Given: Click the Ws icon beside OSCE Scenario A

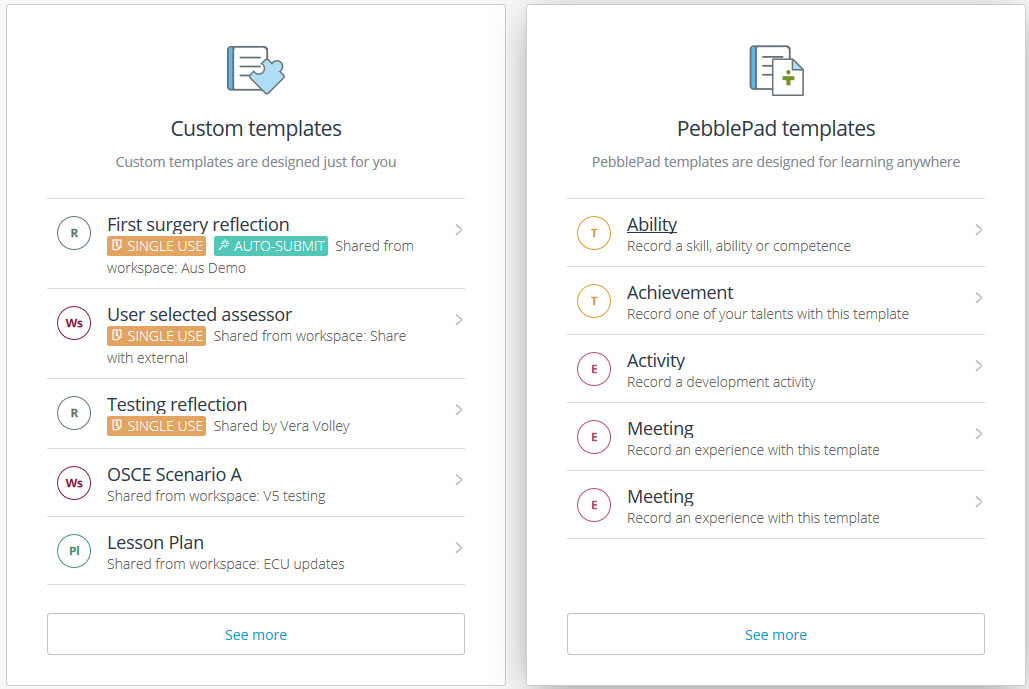Looking at the screenshot, I should 74,483.
